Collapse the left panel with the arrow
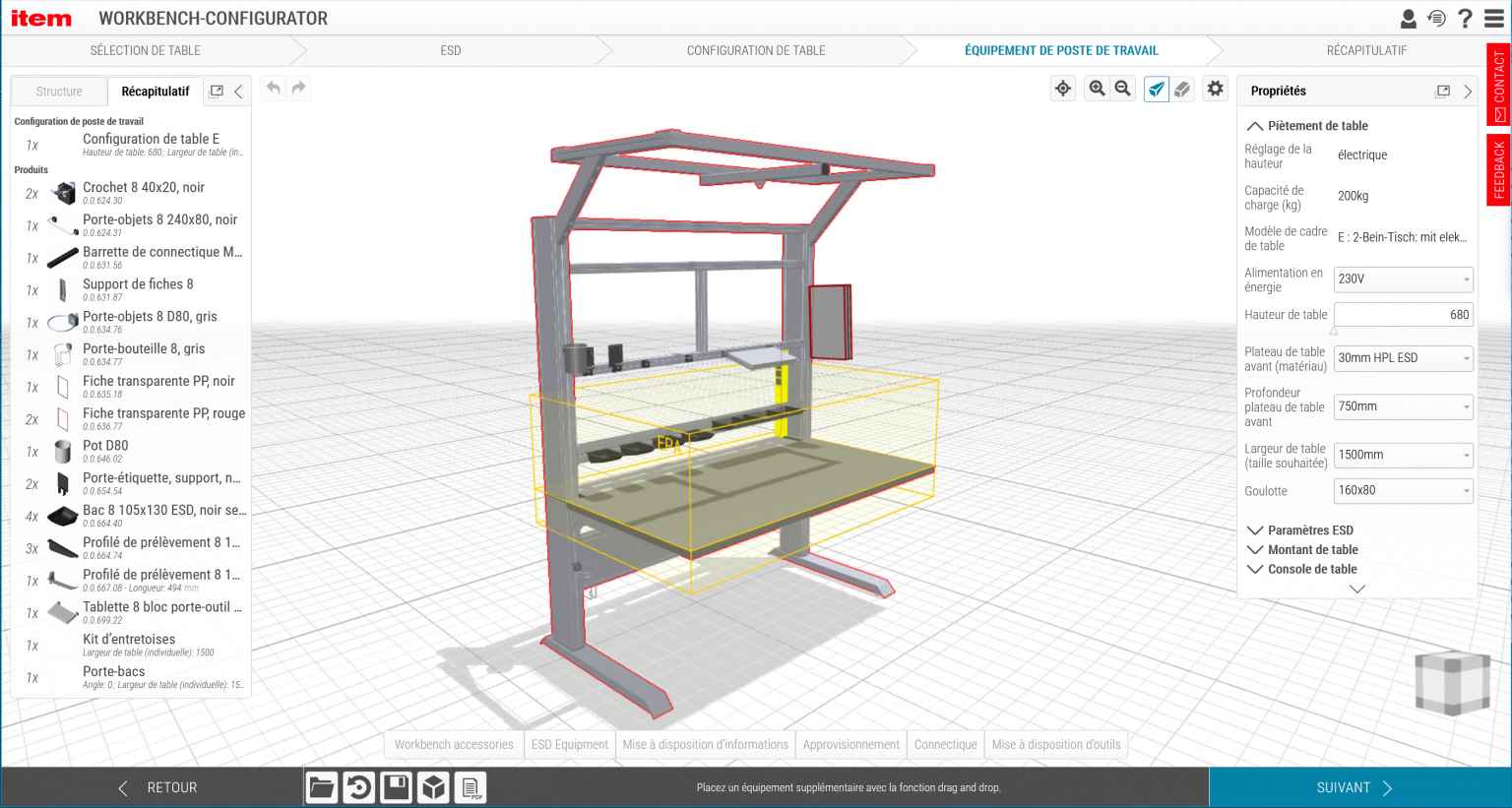The image size is (1512, 808). pos(238,91)
